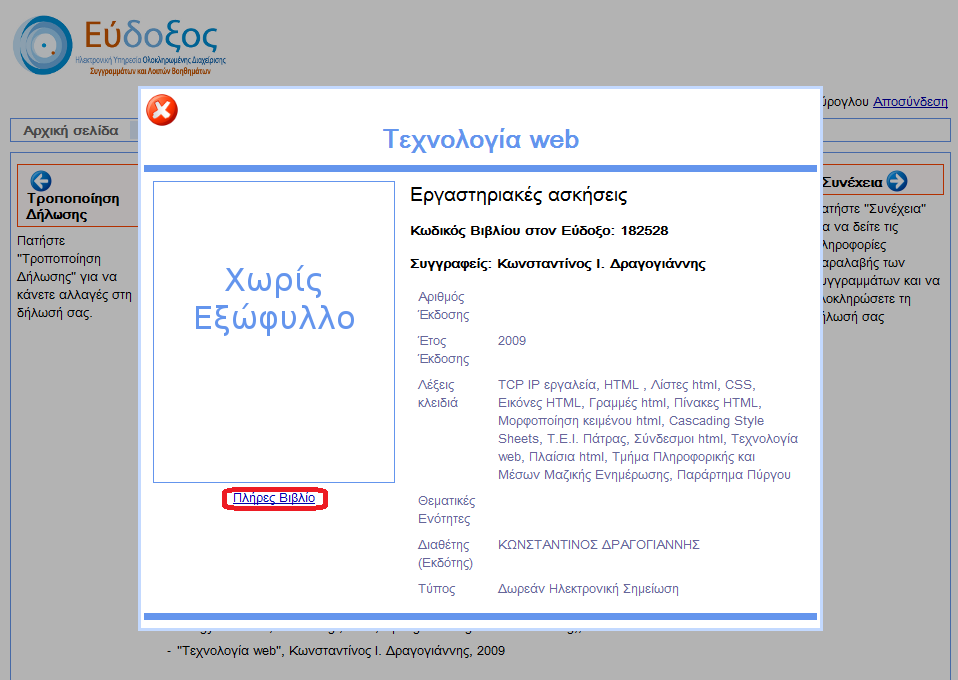Click the keywords text starting with TCP IP εργαλεία
This screenshot has height=680, width=958.
tap(648, 430)
